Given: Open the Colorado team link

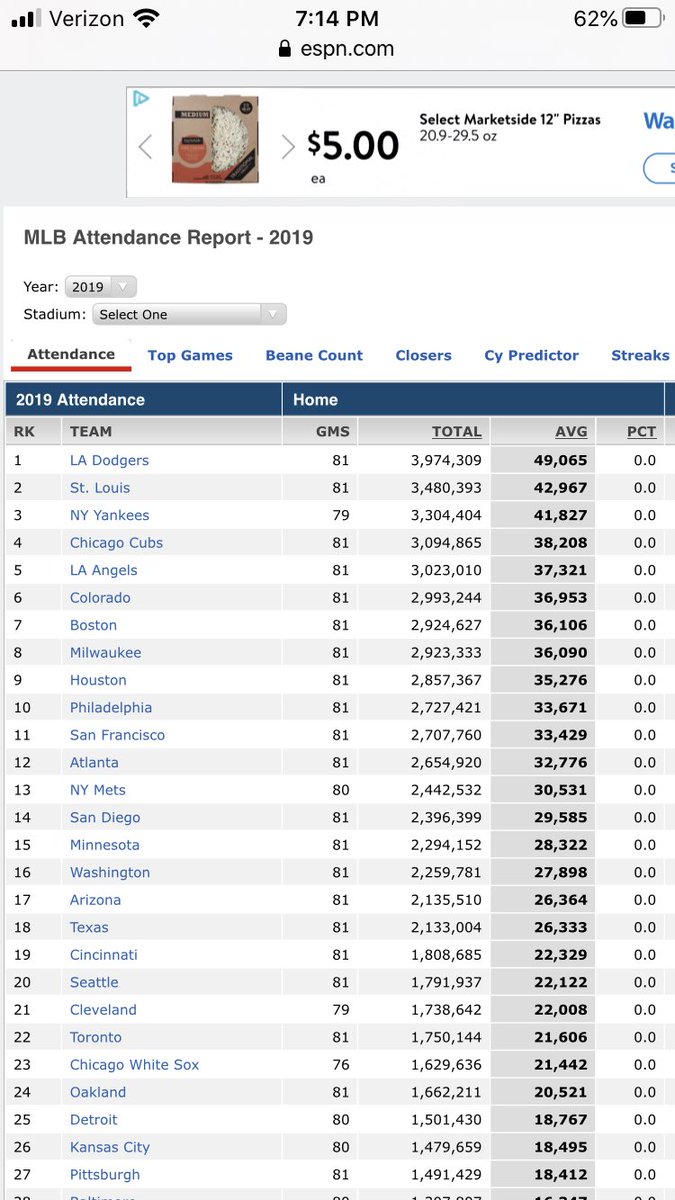Looking at the screenshot, I should (100, 598).
